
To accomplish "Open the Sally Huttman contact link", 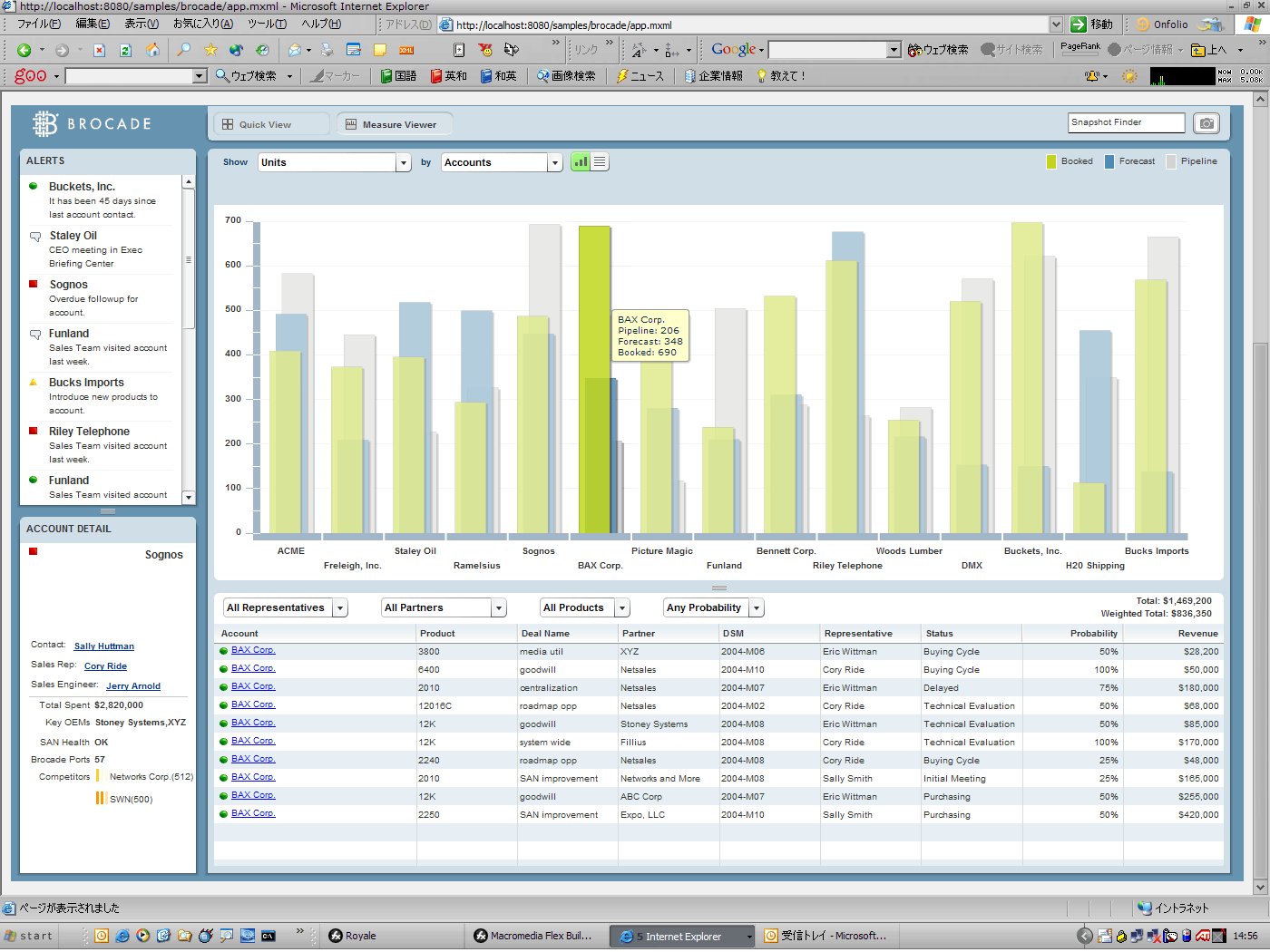I will 104,646.
